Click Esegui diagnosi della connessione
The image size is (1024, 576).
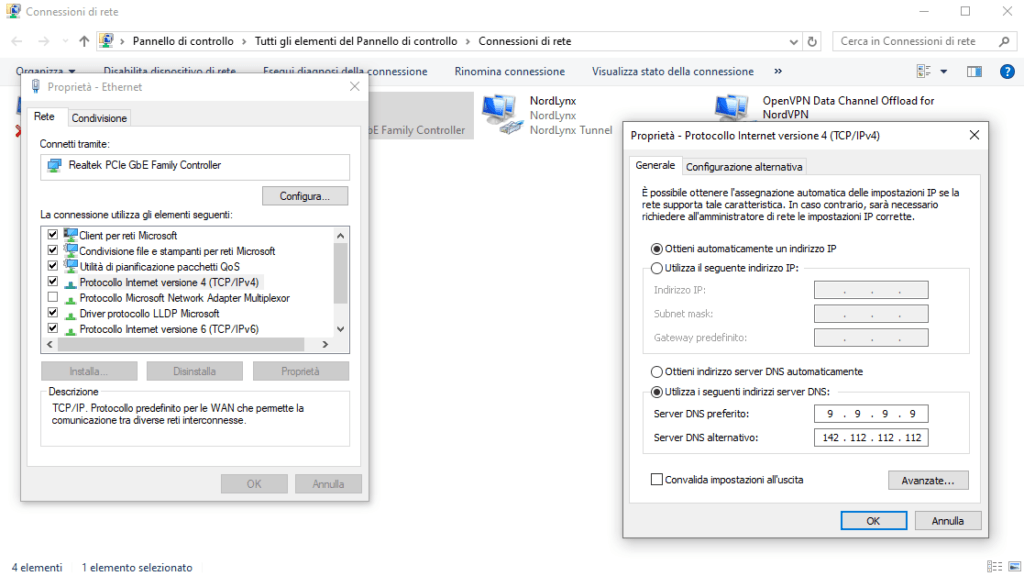[345, 71]
